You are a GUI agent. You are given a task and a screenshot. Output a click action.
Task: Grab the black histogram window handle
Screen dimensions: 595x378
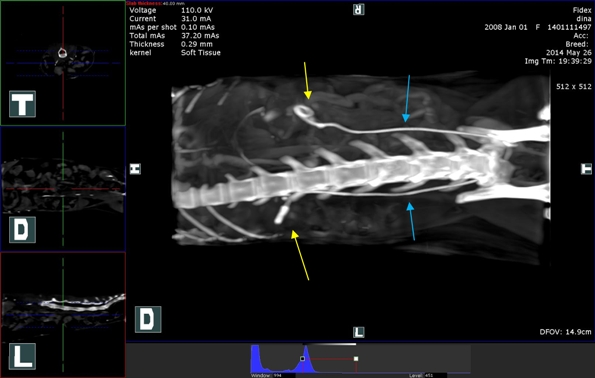pos(302,359)
